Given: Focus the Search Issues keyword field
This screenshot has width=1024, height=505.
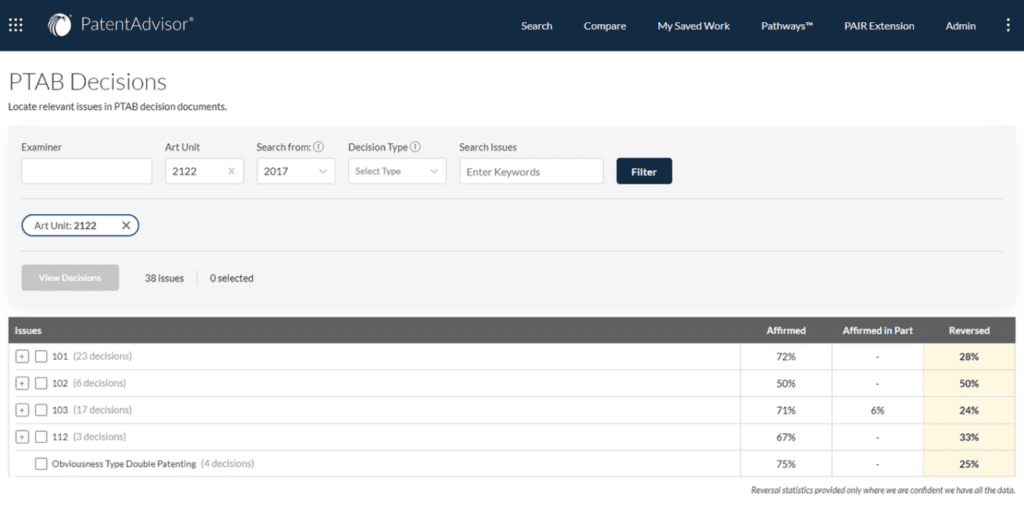Looking at the screenshot, I should pyautogui.click(x=531, y=171).
